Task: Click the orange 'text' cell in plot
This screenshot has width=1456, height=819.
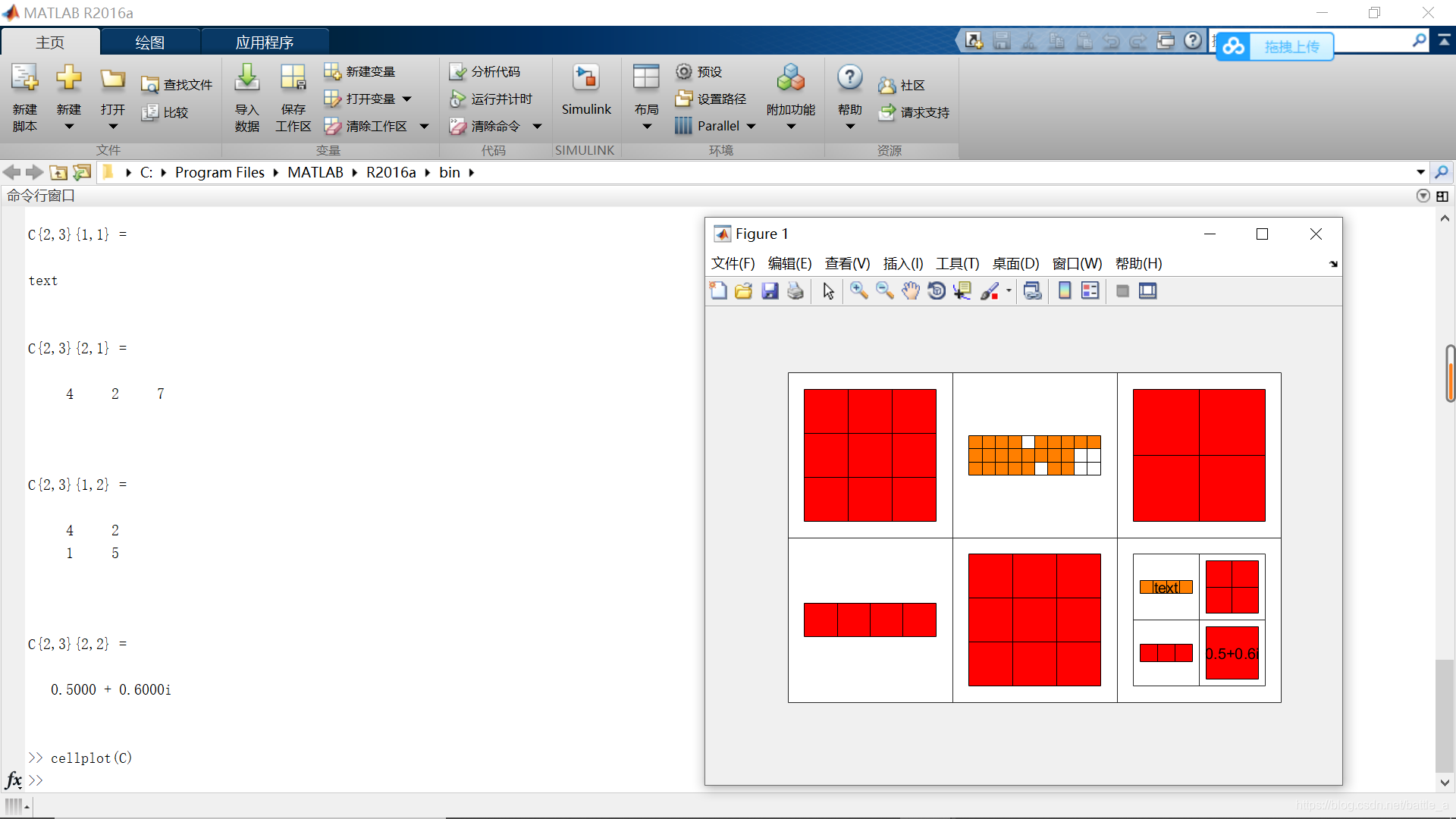Action: click(1166, 587)
